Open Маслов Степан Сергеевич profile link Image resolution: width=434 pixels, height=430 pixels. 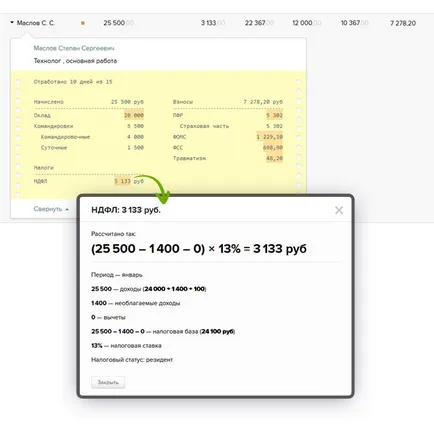74,48
